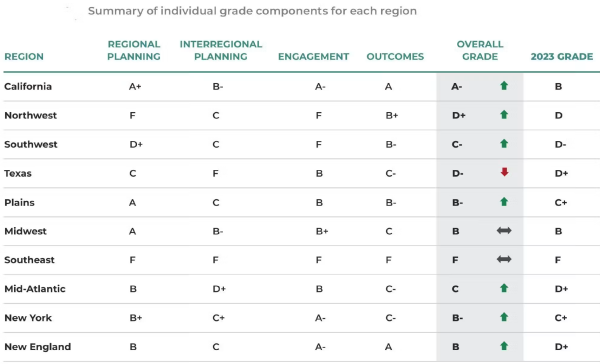This screenshot has height=364, width=600.
Task: Click the Interregional Planning column header
Action: (x=221, y=50)
